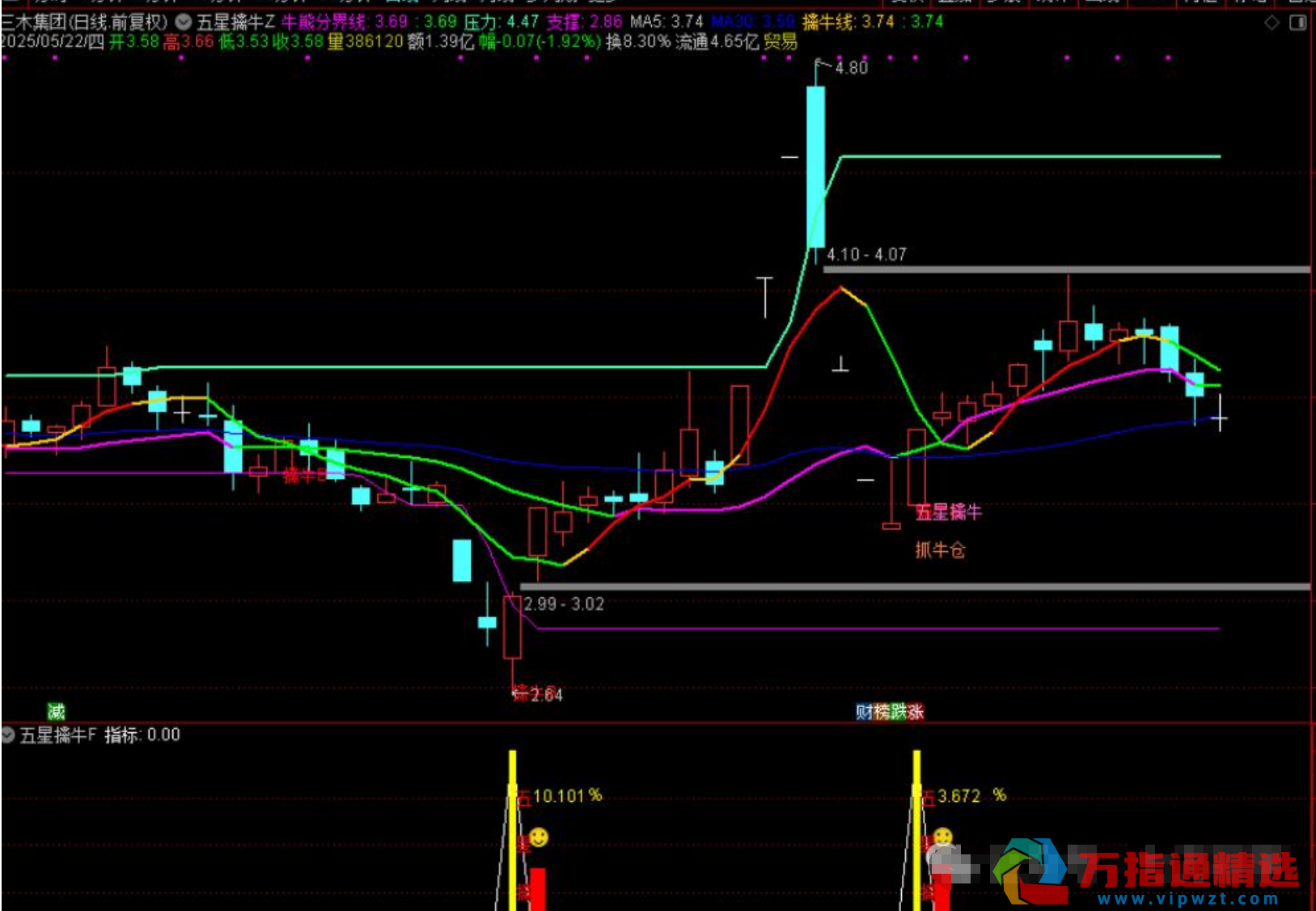1316x911 pixels.
Task: Click the low price 低3.53
Action: pyautogui.click(x=243, y=41)
